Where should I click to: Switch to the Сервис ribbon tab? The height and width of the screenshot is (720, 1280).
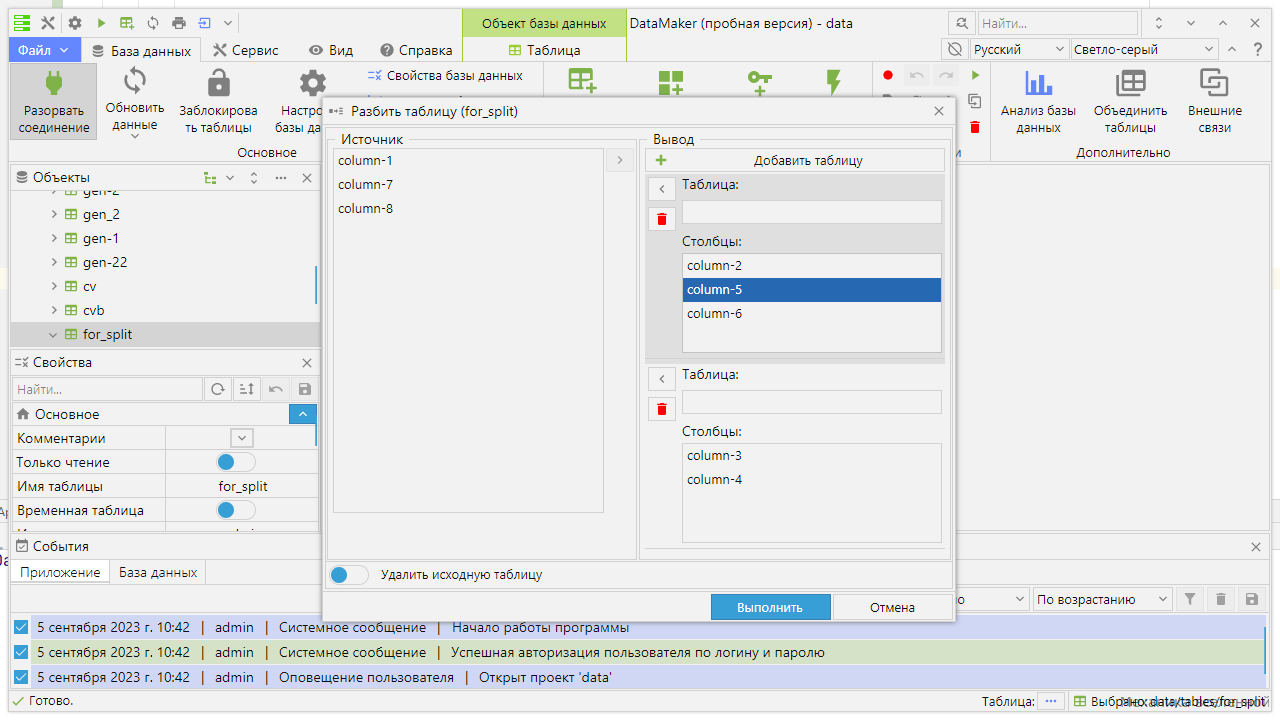pos(245,50)
